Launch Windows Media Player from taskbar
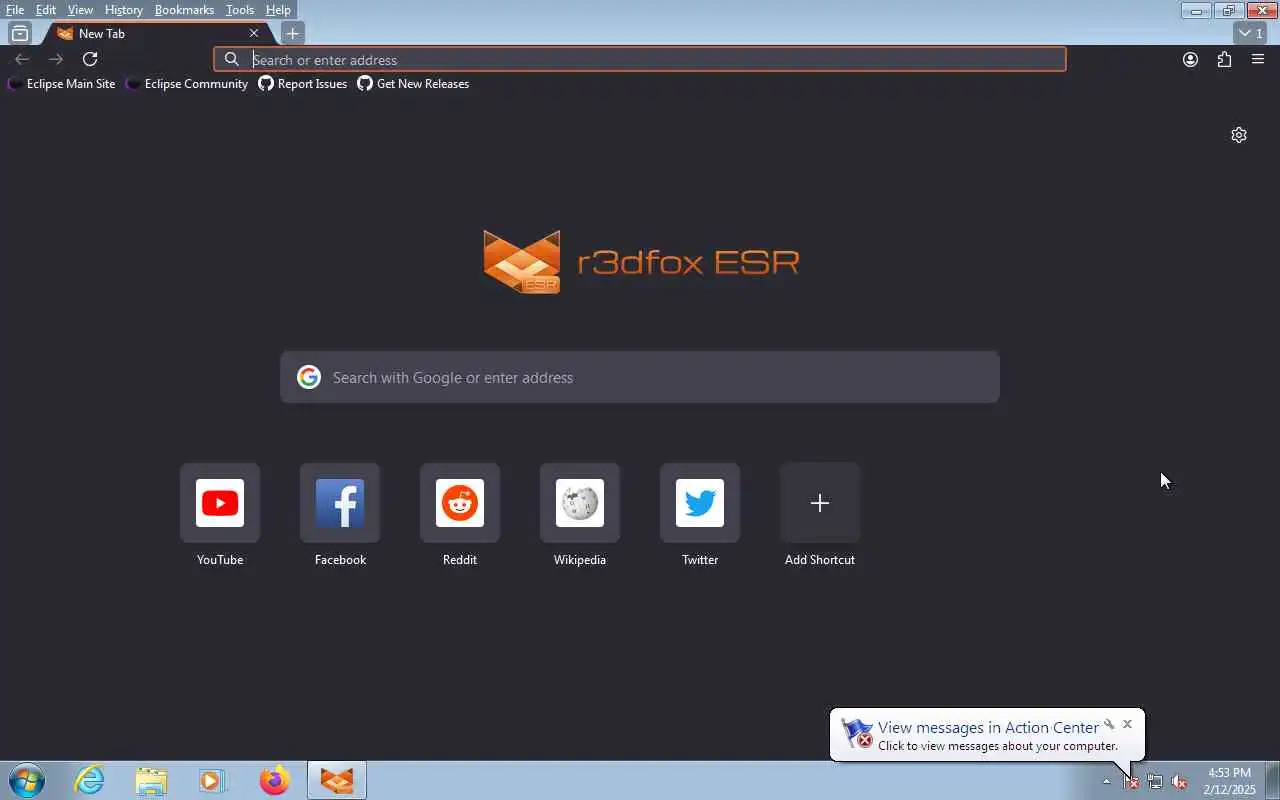 pos(212,780)
